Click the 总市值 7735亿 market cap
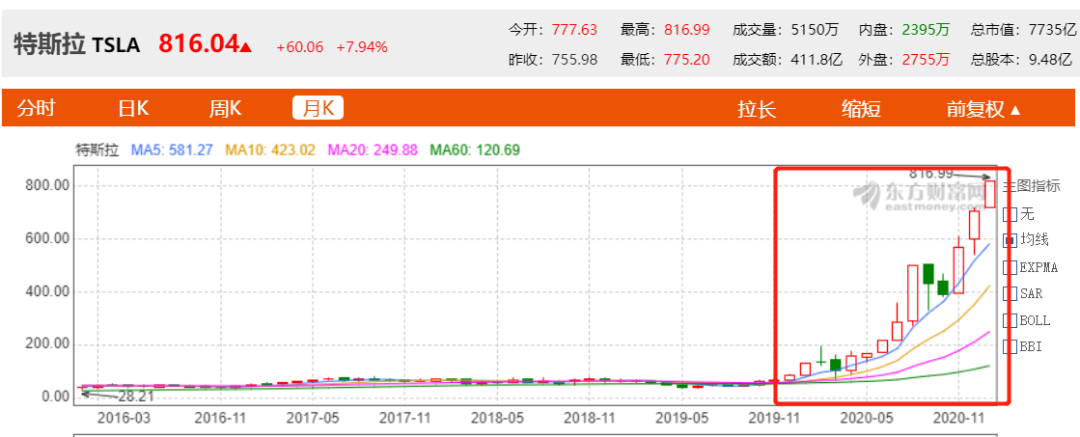The width and height of the screenshot is (1080, 437). coord(1024,30)
